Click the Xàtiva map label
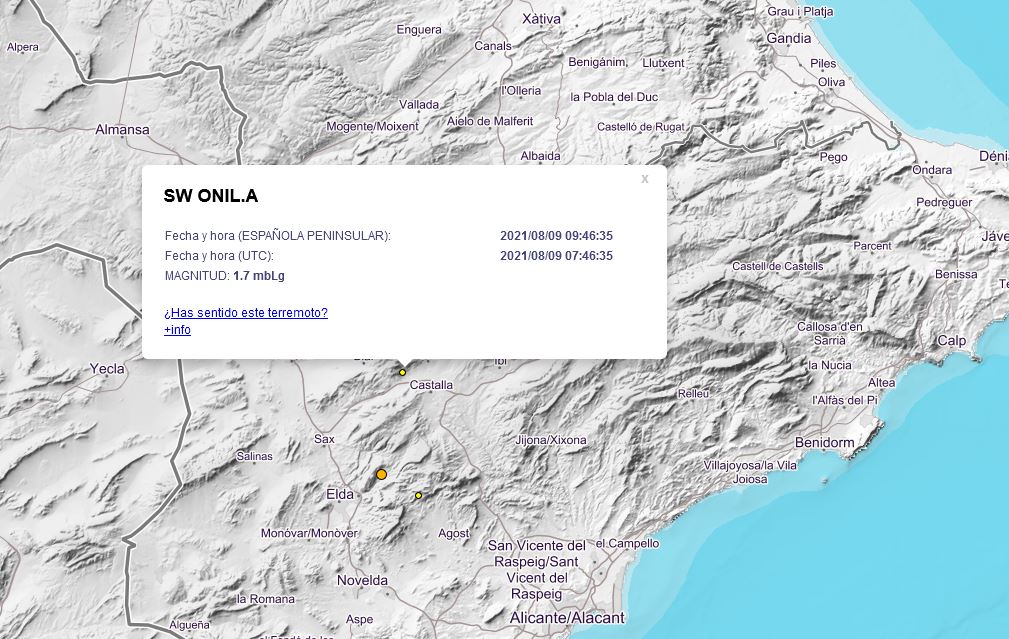This screenshot has height=639, width=1009. [541, 19]
